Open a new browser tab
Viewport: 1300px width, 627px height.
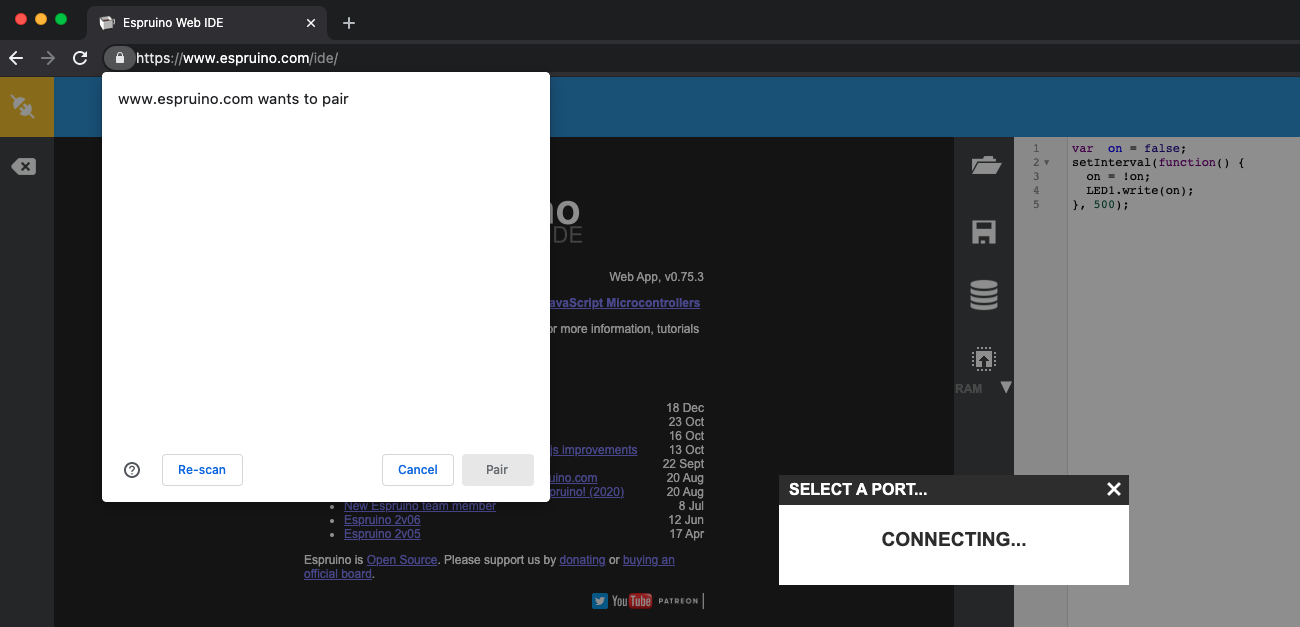[348, 23]
